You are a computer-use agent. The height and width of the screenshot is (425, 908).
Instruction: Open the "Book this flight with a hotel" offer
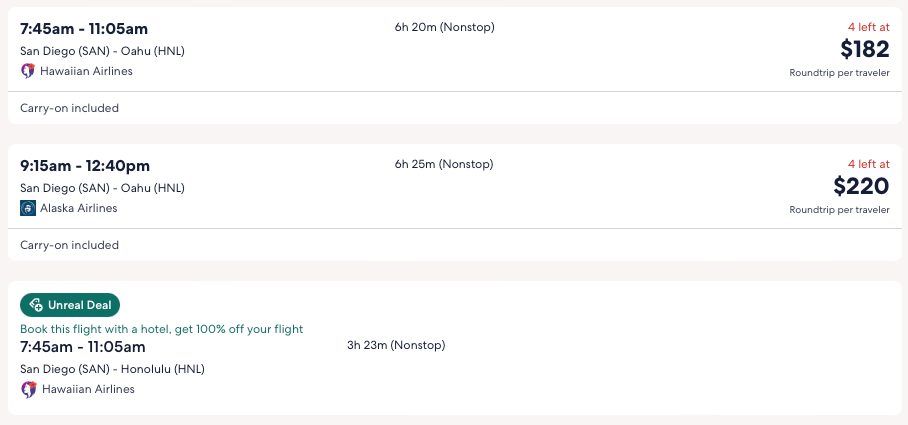(x=161, y=329)
